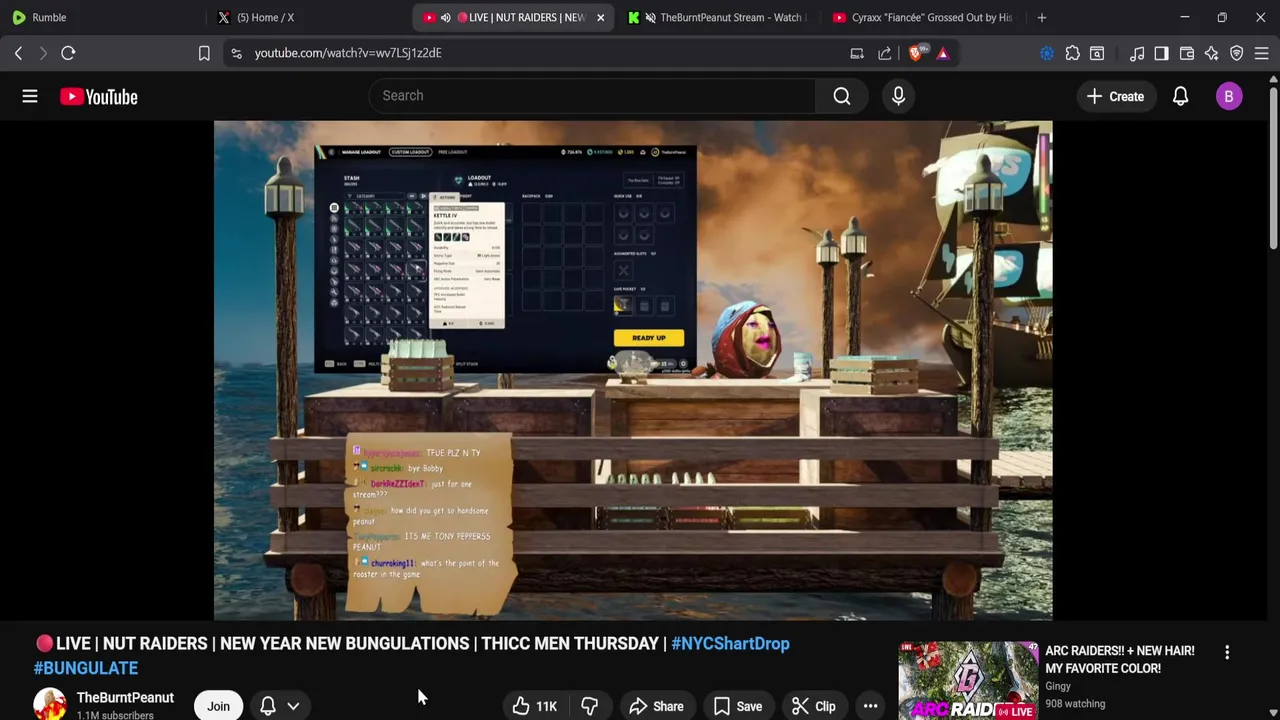Screen dimensions: 1280x720
Task: Click the live video player
Action: [x=633, y=370]
